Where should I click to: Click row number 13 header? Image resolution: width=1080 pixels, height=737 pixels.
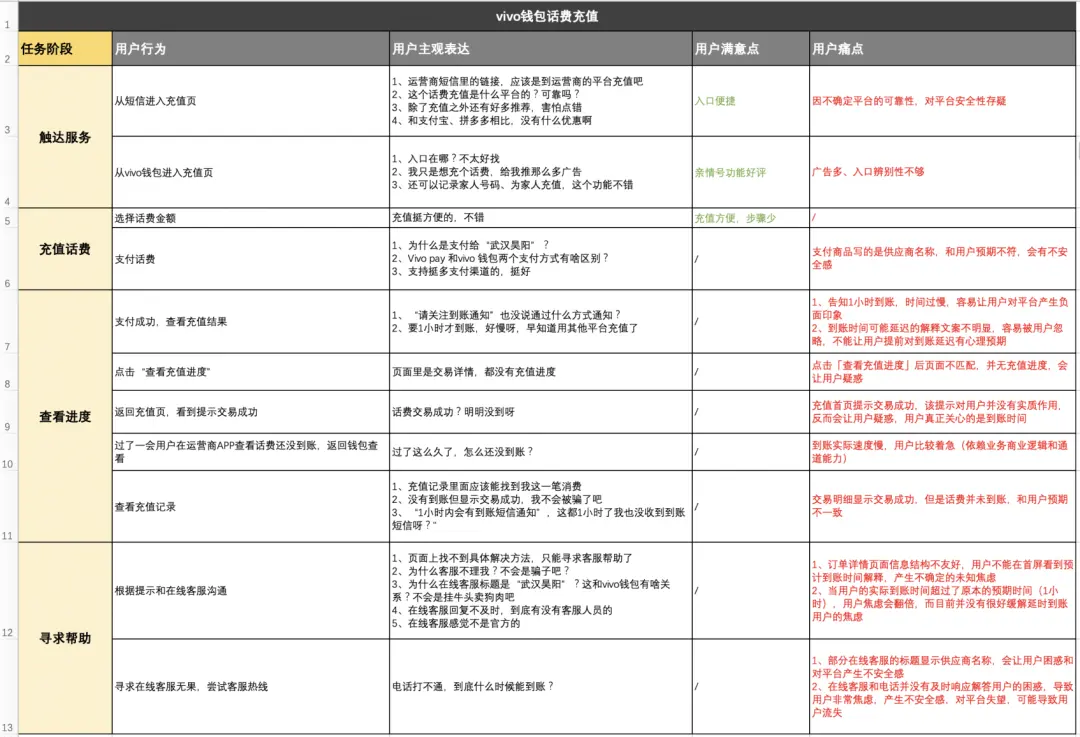tap(7, 727)
